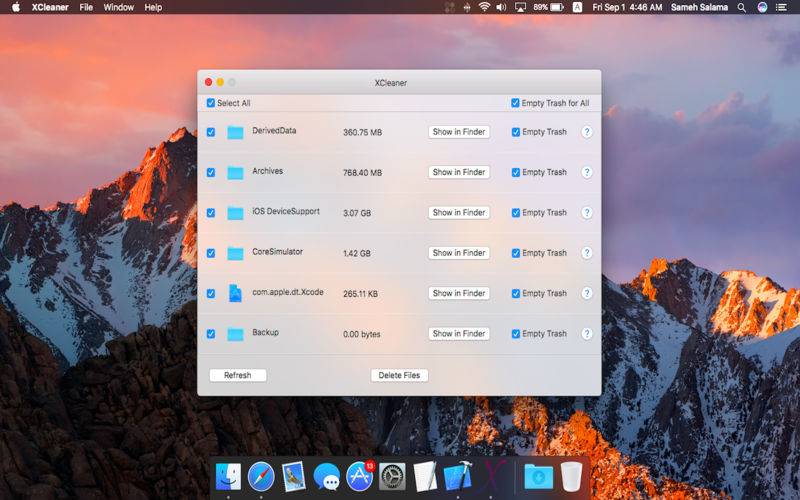
Task: Launch Safari from the Dock
Action: point(261,477)
